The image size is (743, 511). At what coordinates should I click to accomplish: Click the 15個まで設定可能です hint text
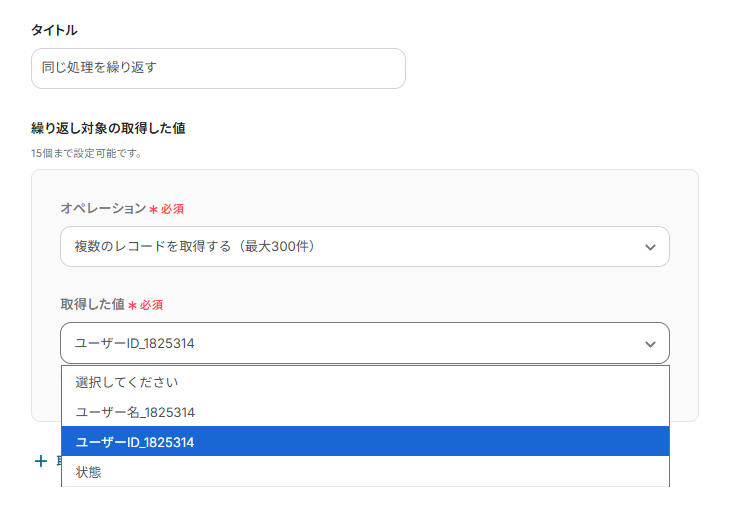pyautogui.click(x=87, y=153)
